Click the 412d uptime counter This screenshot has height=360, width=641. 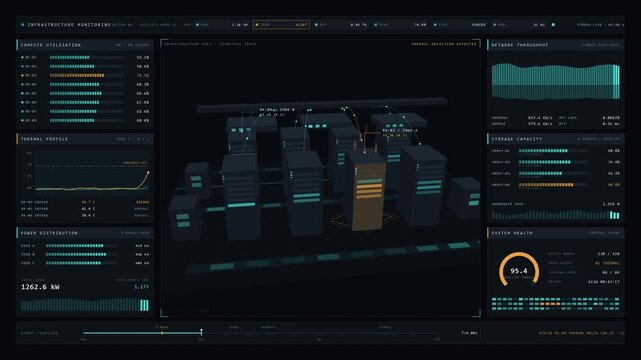pyautogui.click(x=604, y=282)
